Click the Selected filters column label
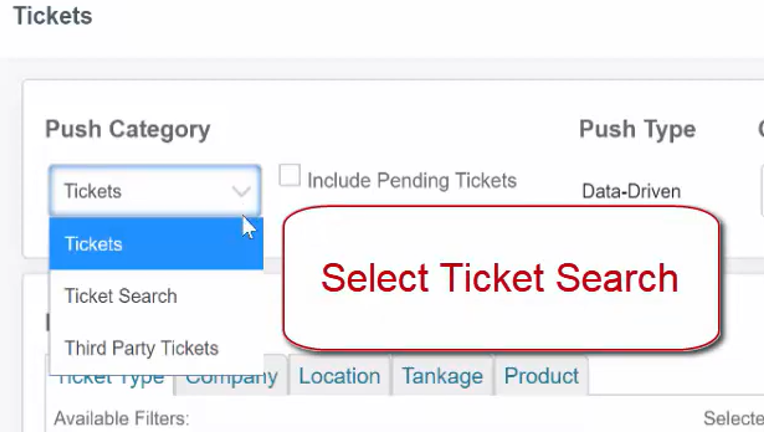Viewport: 764px width, 433px height. 733,419
